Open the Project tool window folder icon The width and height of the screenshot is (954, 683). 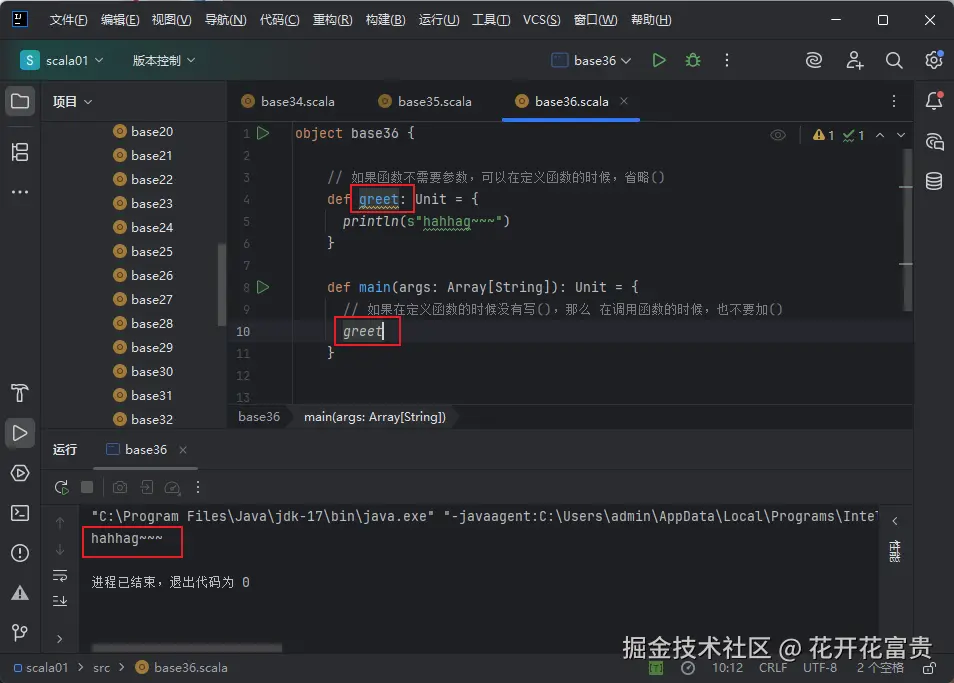click(19, 101)
